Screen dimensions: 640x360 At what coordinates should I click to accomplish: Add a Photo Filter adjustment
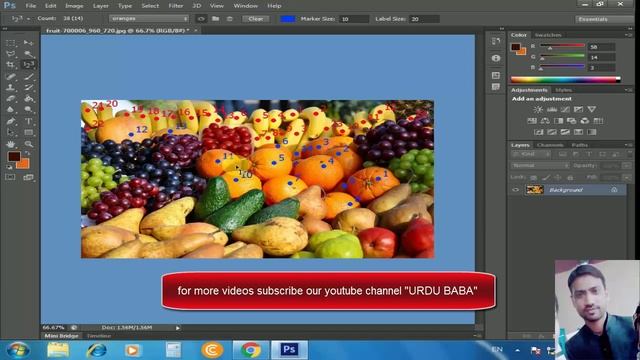coord(571,121)
